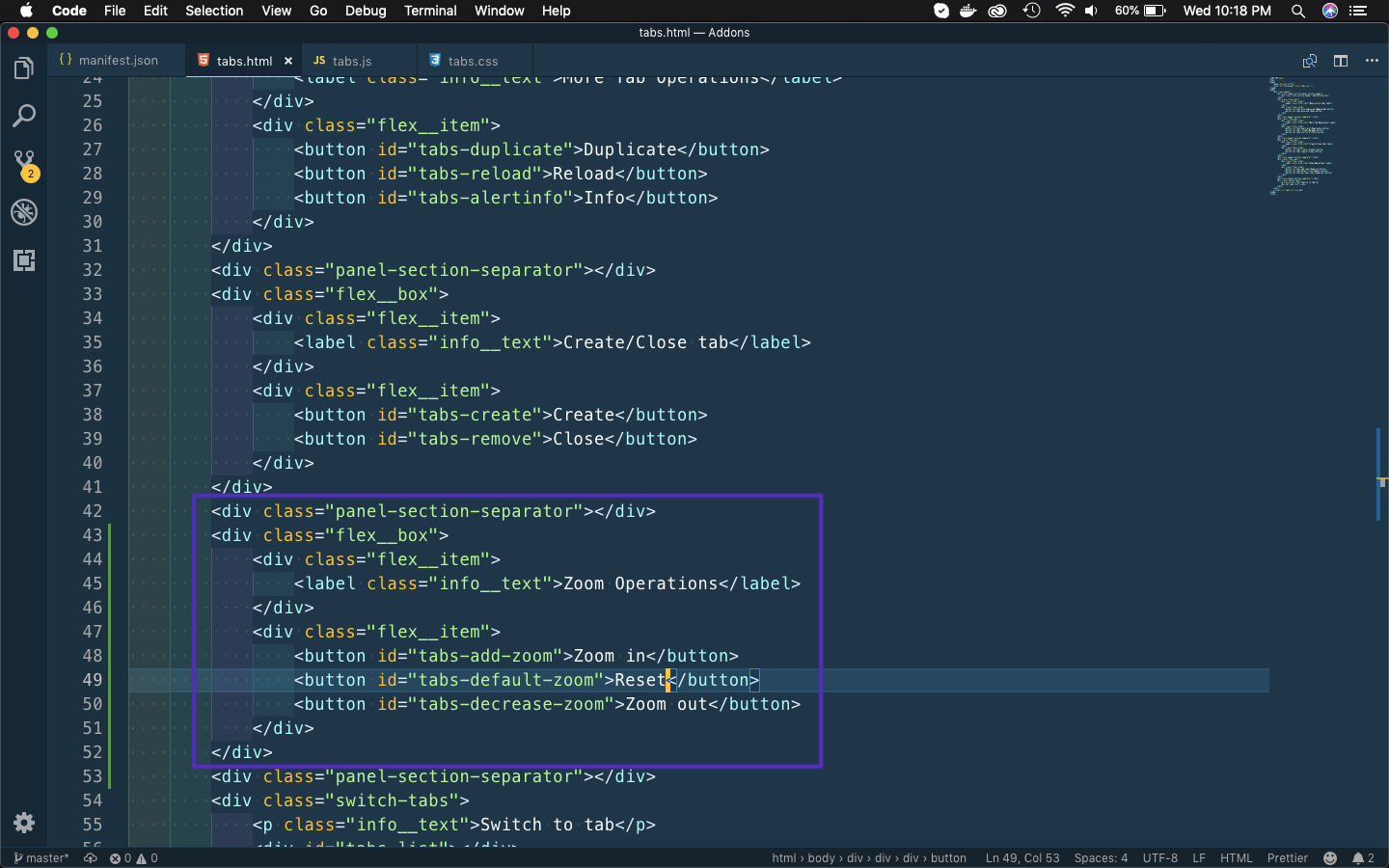Image resolution: width=1389 pixels, height=868 pixels.
Task: Split the editor to the right
Action: pos(1341,61)
